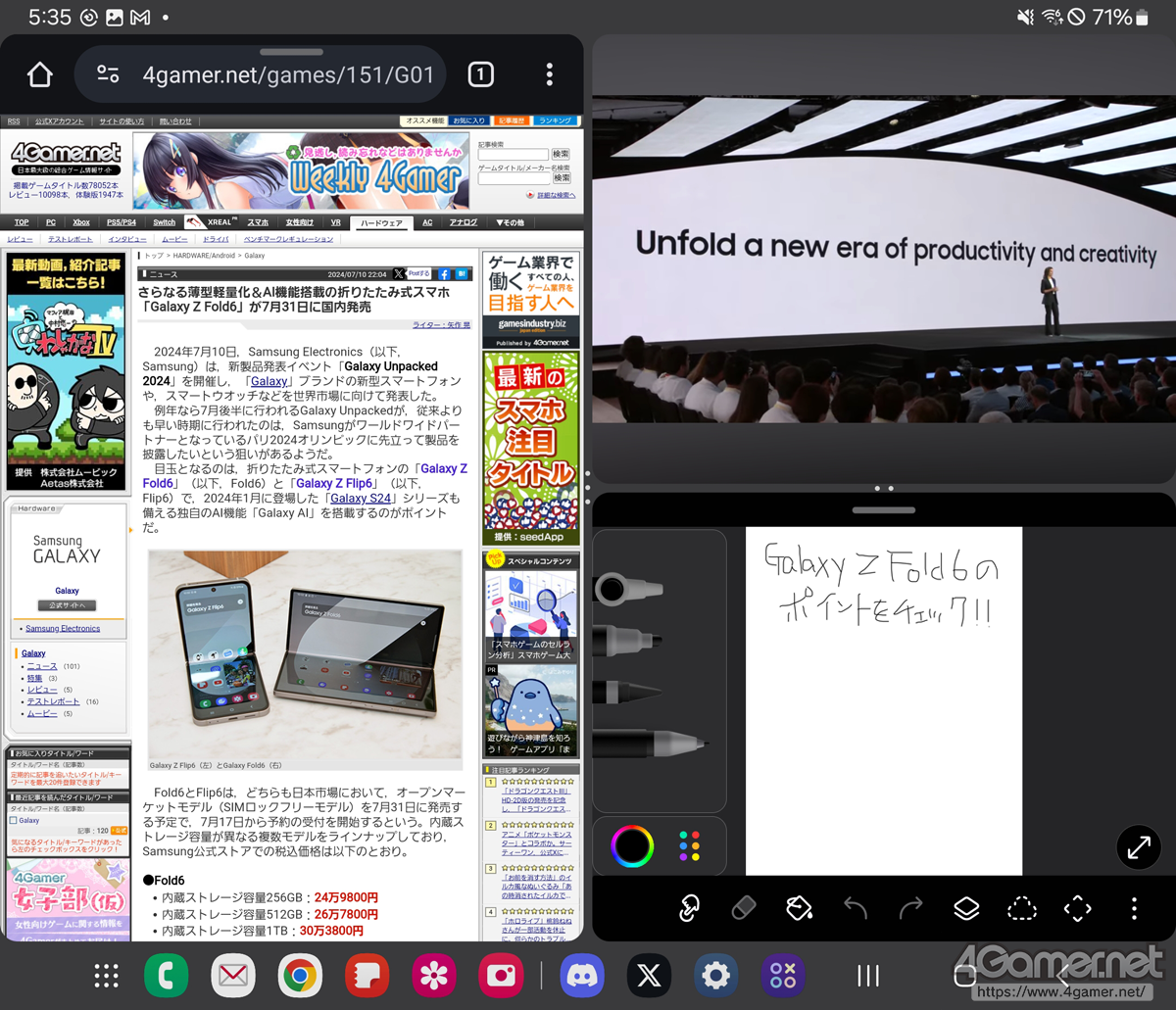
Task: Open the Galaxy S24 link
Action: tap(361, 499)
